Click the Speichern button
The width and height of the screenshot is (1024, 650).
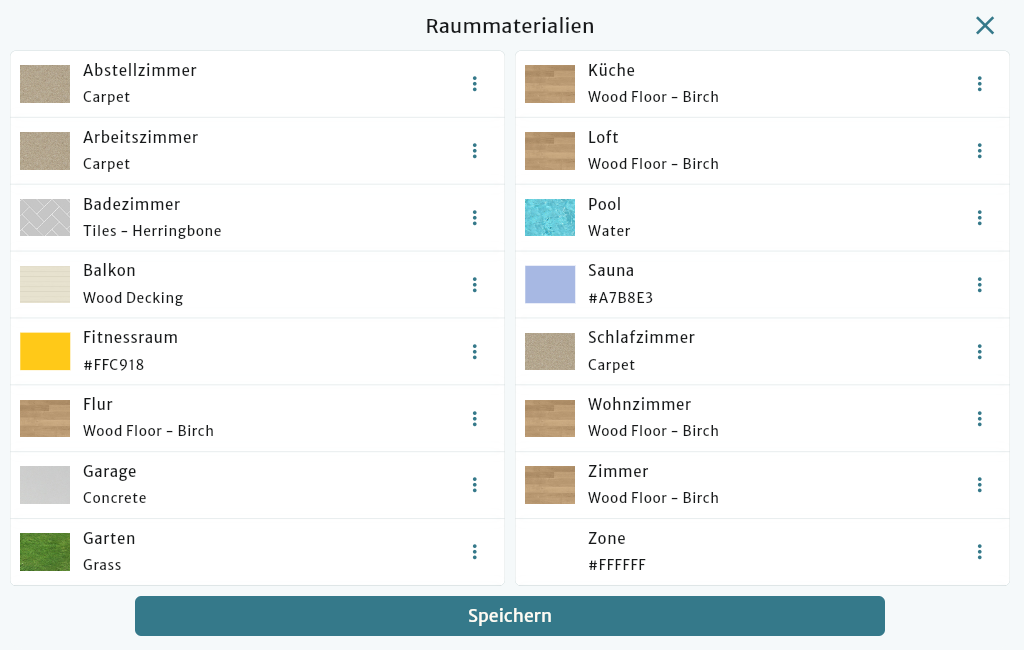tap(510, 616)
